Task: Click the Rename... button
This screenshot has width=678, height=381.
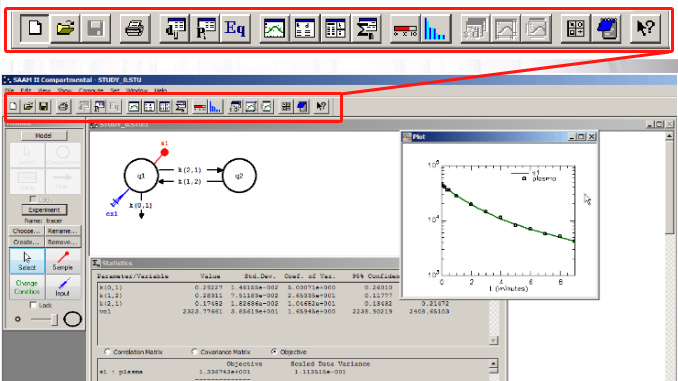Action: [x=63, y=231]
